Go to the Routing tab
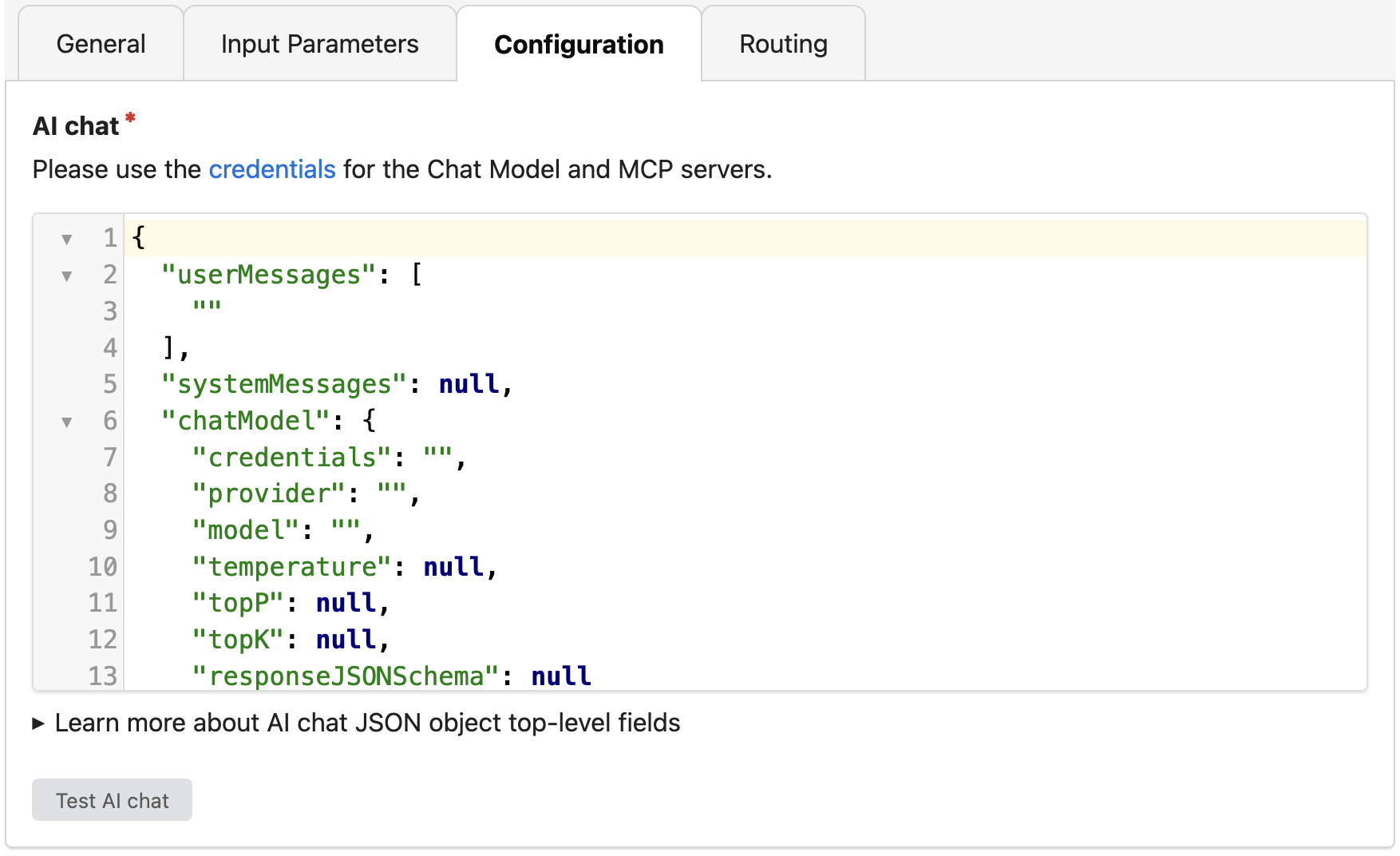The height and width of the screenshot is (856, 1400). click(782, 44)
